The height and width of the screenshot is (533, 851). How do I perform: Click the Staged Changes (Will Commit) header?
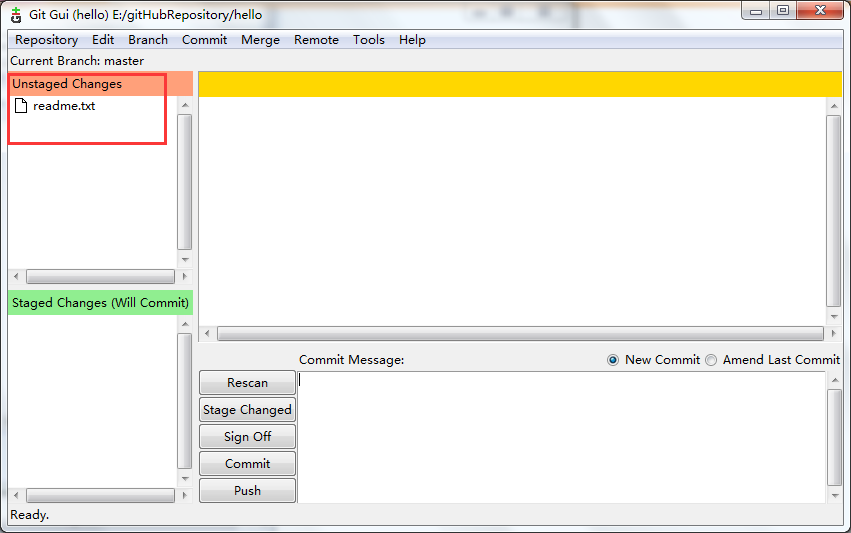(x=100, y=303)
